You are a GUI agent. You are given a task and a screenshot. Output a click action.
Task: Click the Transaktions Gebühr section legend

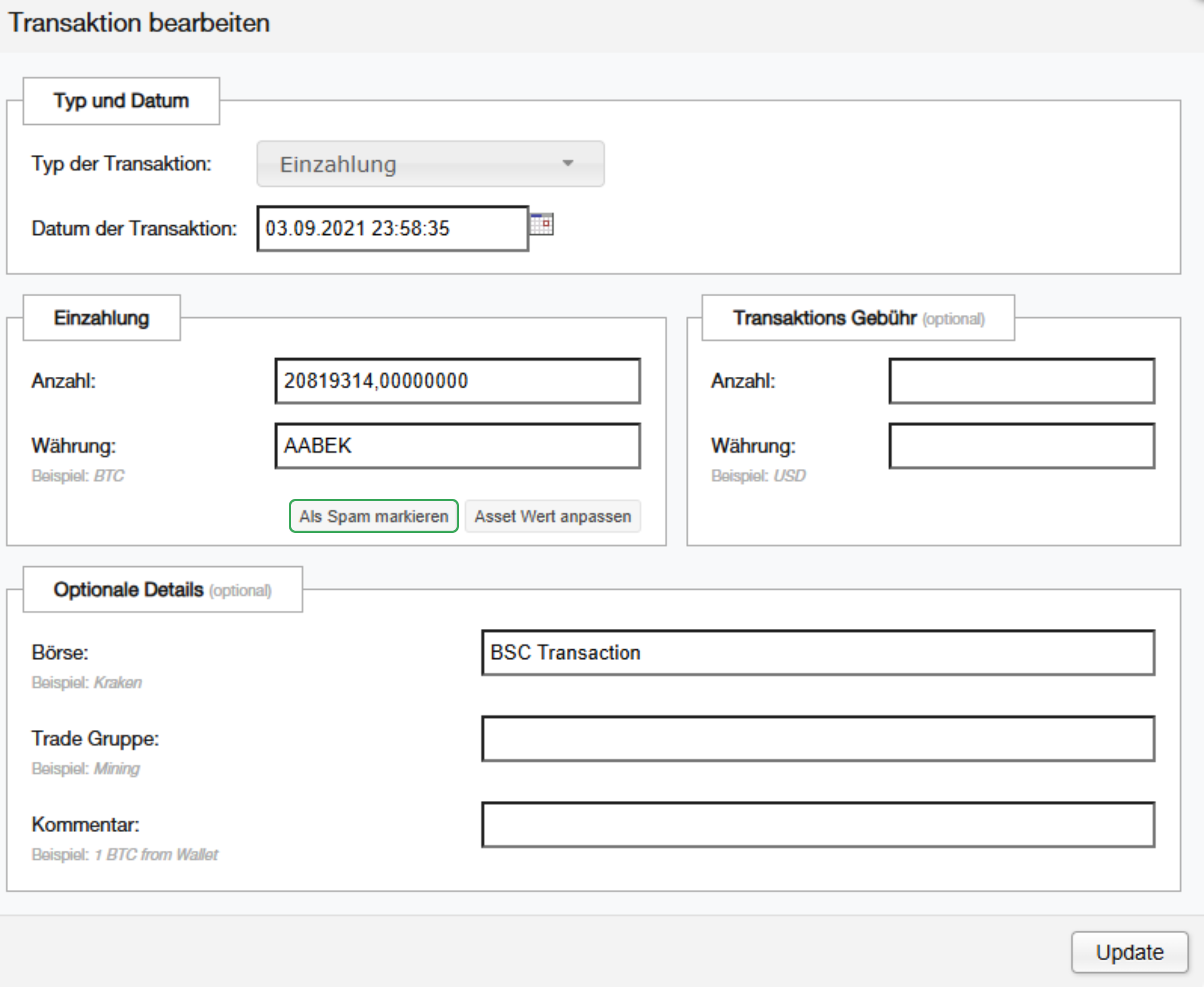(857, 318)
